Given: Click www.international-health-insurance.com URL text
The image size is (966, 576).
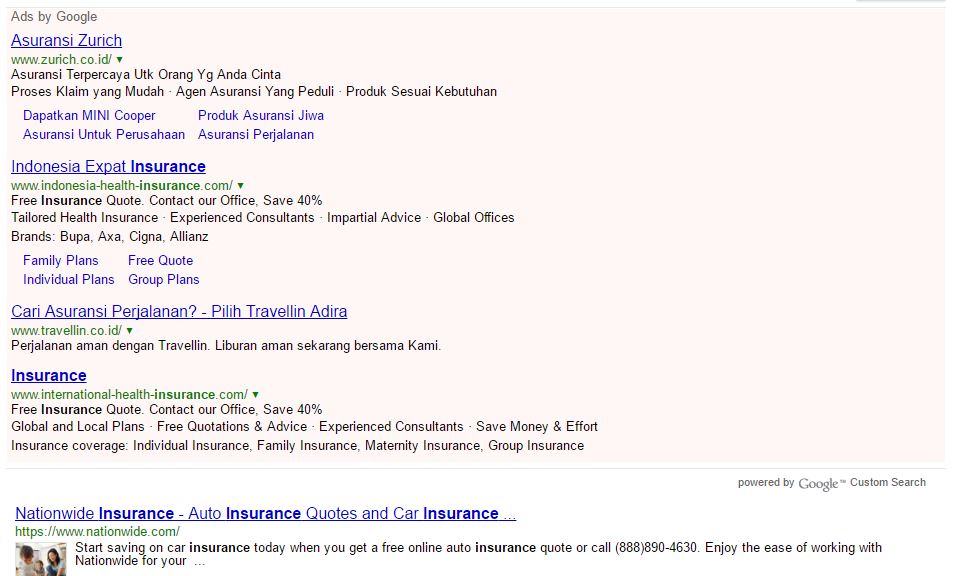Looking at the screenshot, I should point(129,395).
